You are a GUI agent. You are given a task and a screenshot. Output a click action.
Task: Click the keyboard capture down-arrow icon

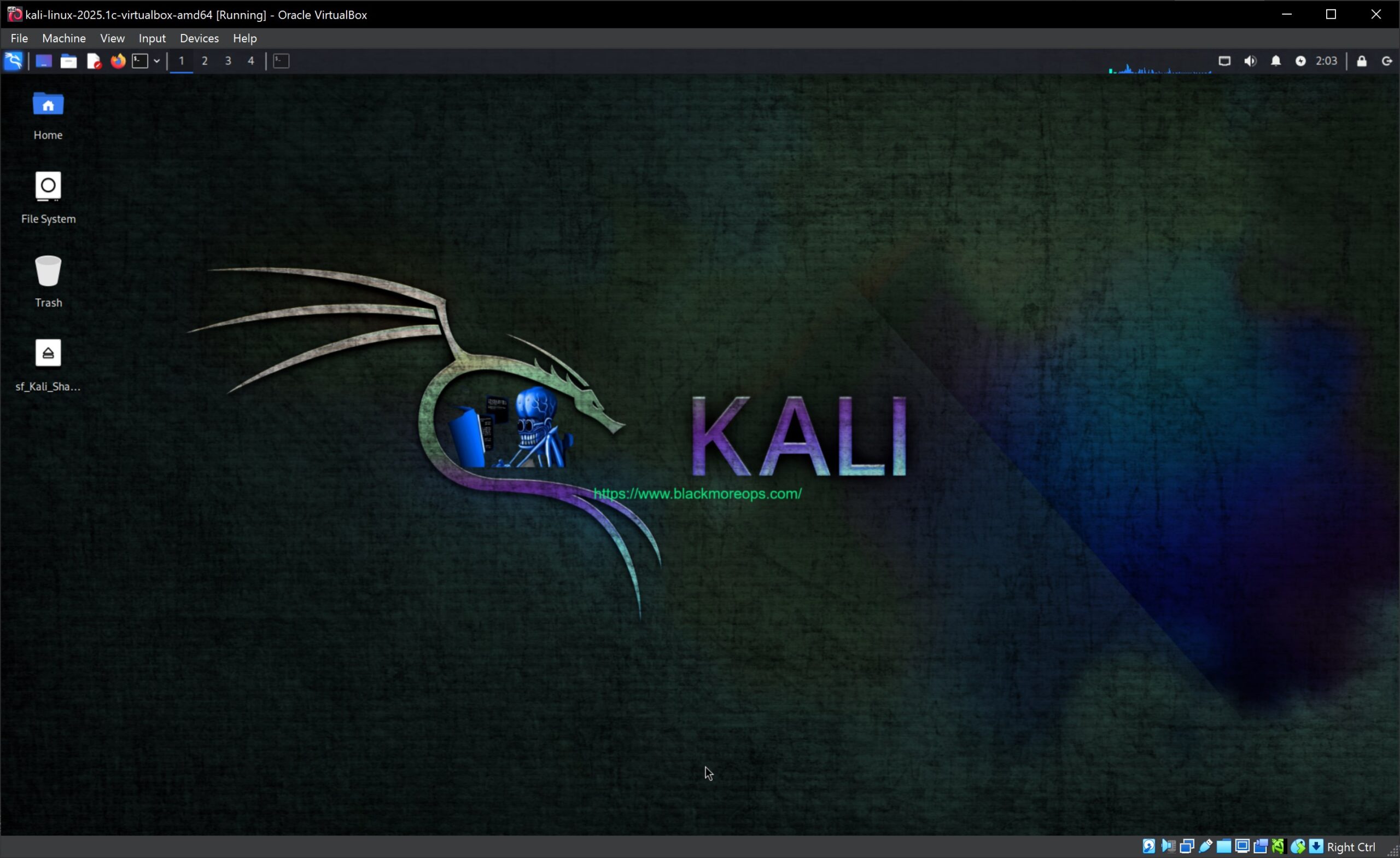(x=1316, y=847)
